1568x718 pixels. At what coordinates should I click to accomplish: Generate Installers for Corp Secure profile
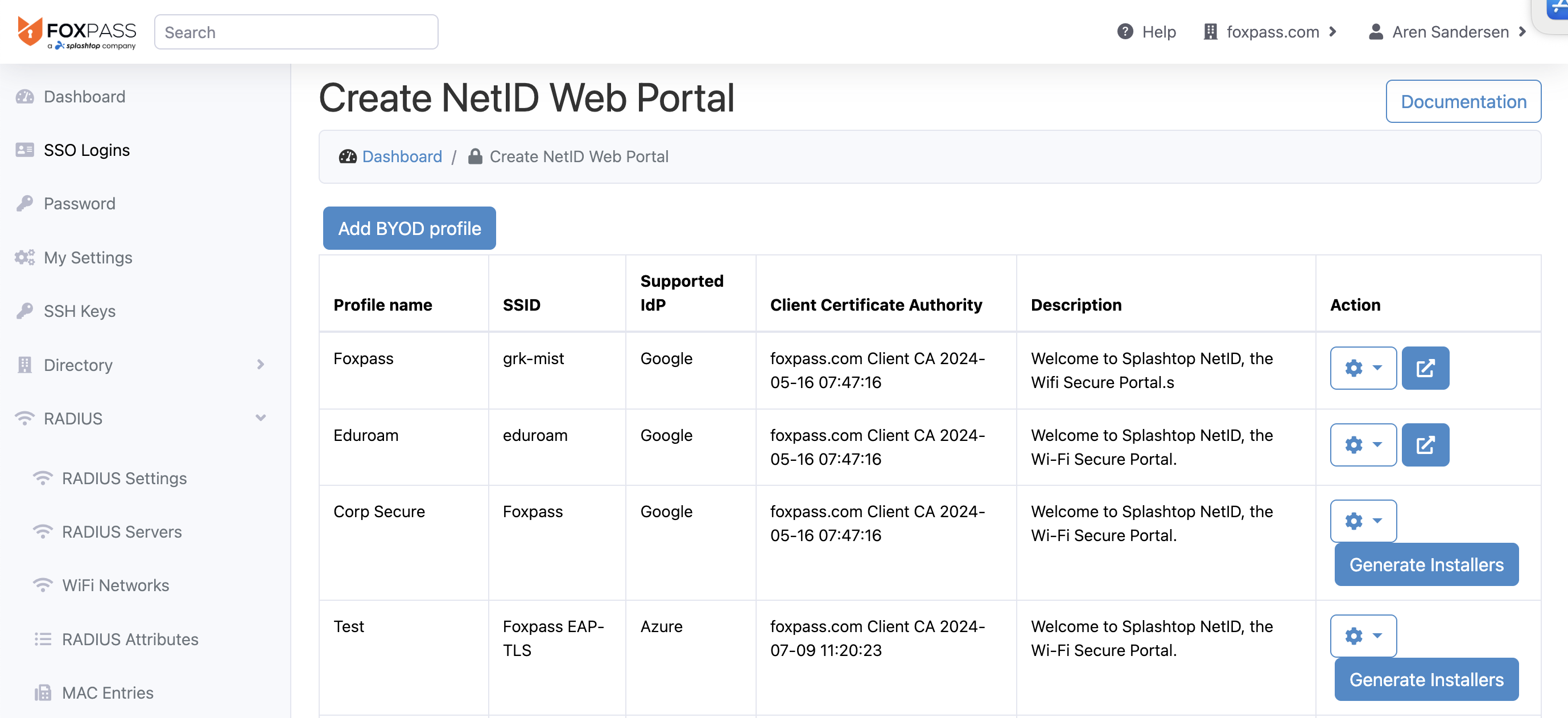point(1426,564)
